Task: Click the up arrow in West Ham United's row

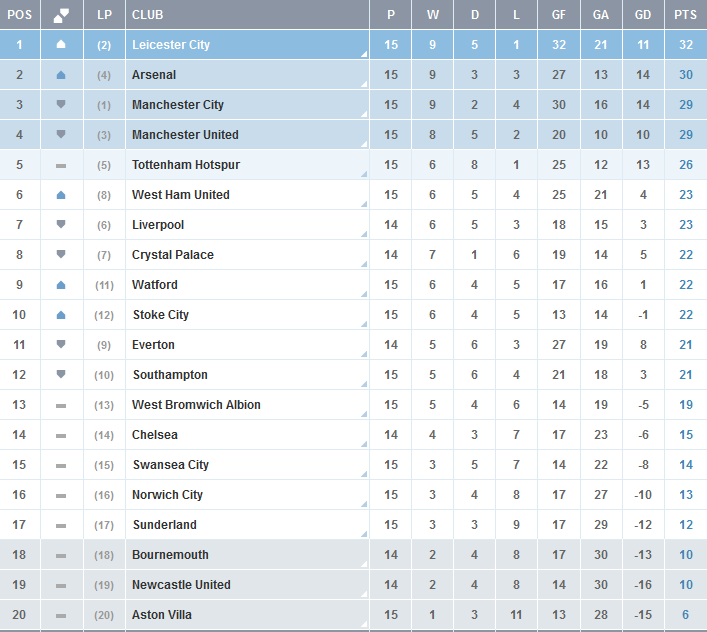Action: [x=61, y=195]
